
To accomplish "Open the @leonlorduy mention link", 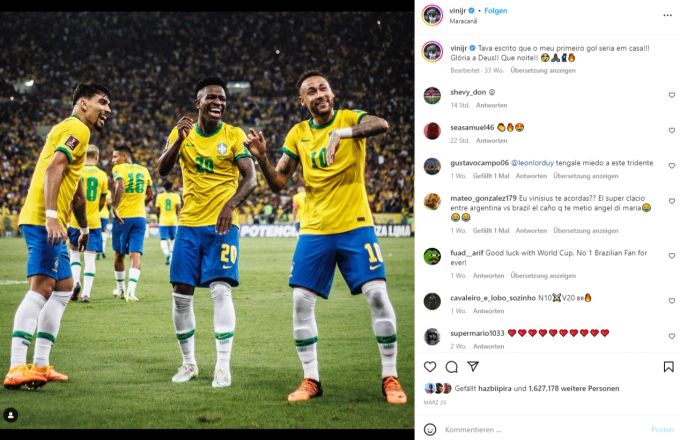I will (533, 163).
